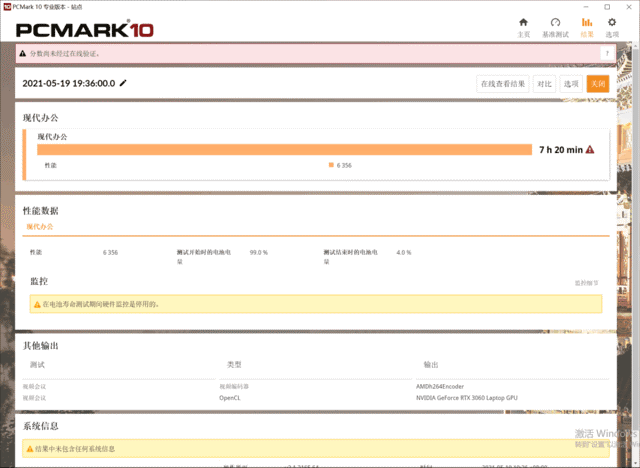The width and height of the screenshot is (640, 468).
Task: Click the 4.0 % battery end value
Action: pyautogui.click(x=404, y=253)
